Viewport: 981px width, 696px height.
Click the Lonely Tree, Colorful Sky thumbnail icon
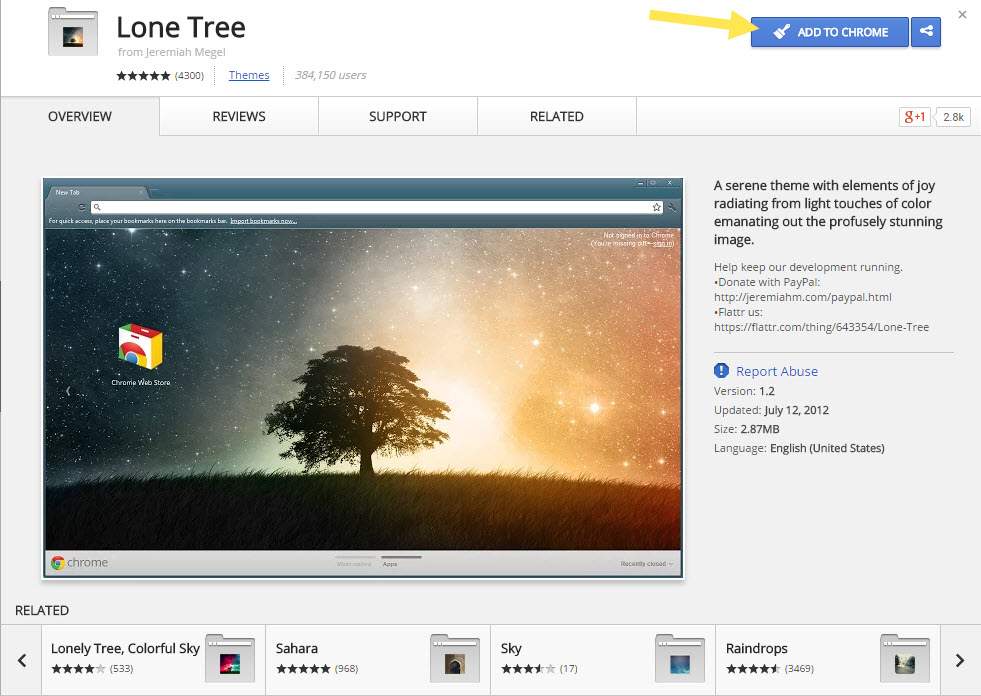point(229,658)
